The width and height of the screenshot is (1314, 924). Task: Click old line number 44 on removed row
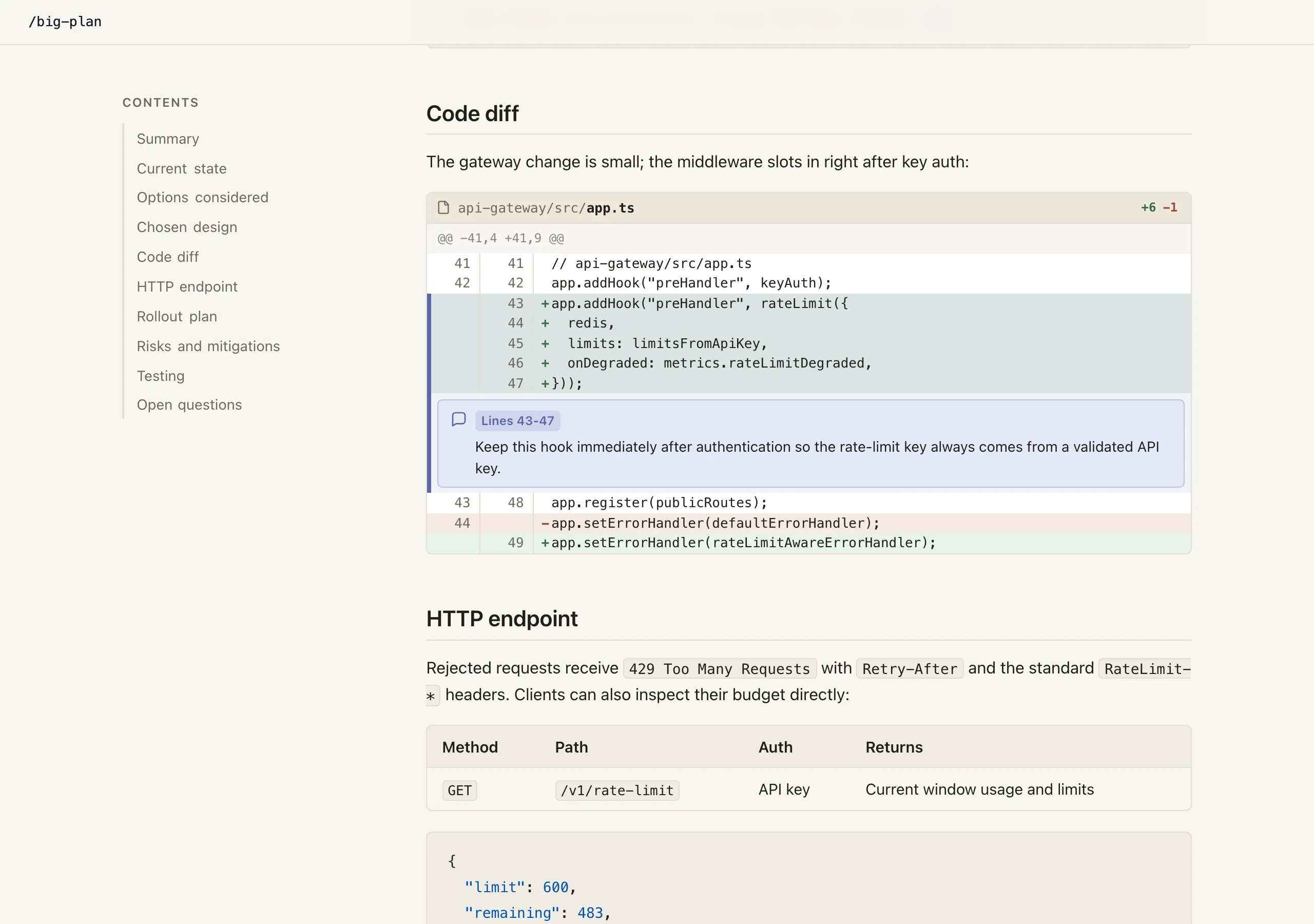click(462, 523)
